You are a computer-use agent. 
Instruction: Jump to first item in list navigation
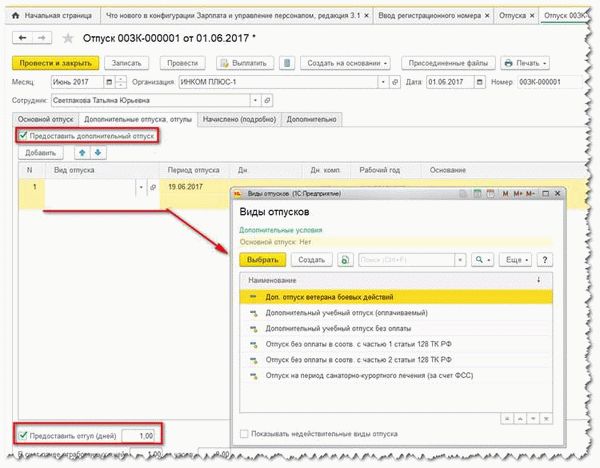click(507, 419)
